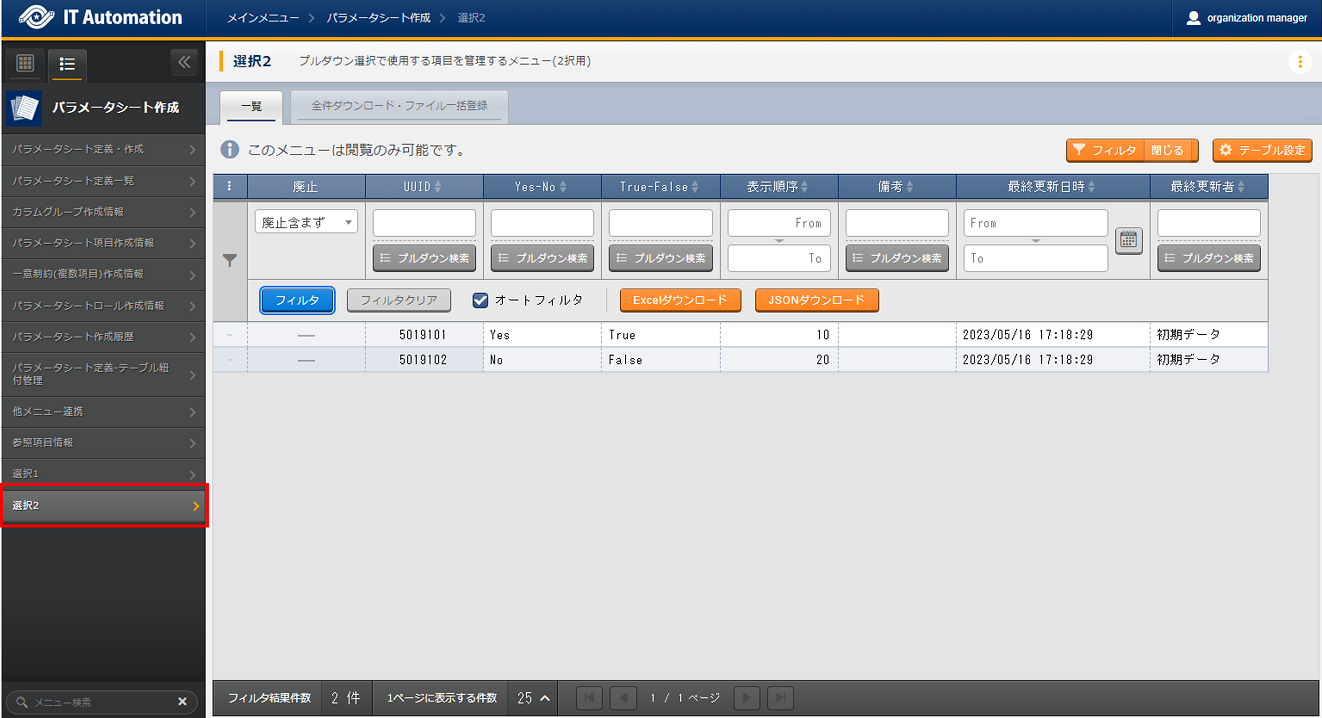
Task: Click the Excelダウンロード button
Action: (x=680, y=300)
